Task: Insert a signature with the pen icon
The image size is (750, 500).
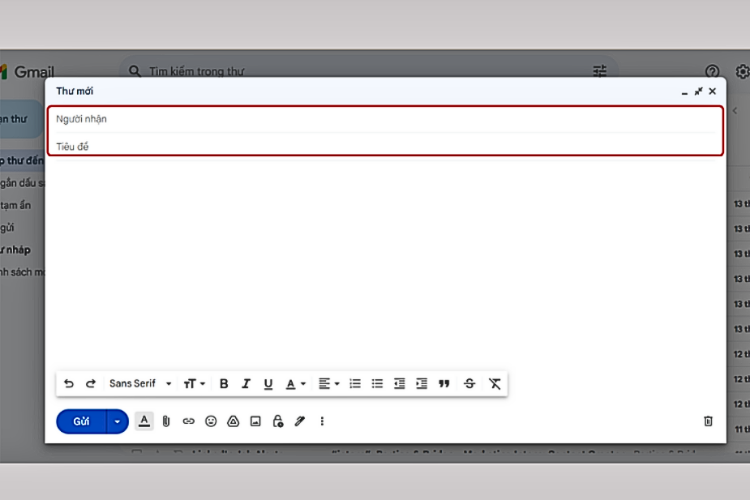Action: point(300,421)
